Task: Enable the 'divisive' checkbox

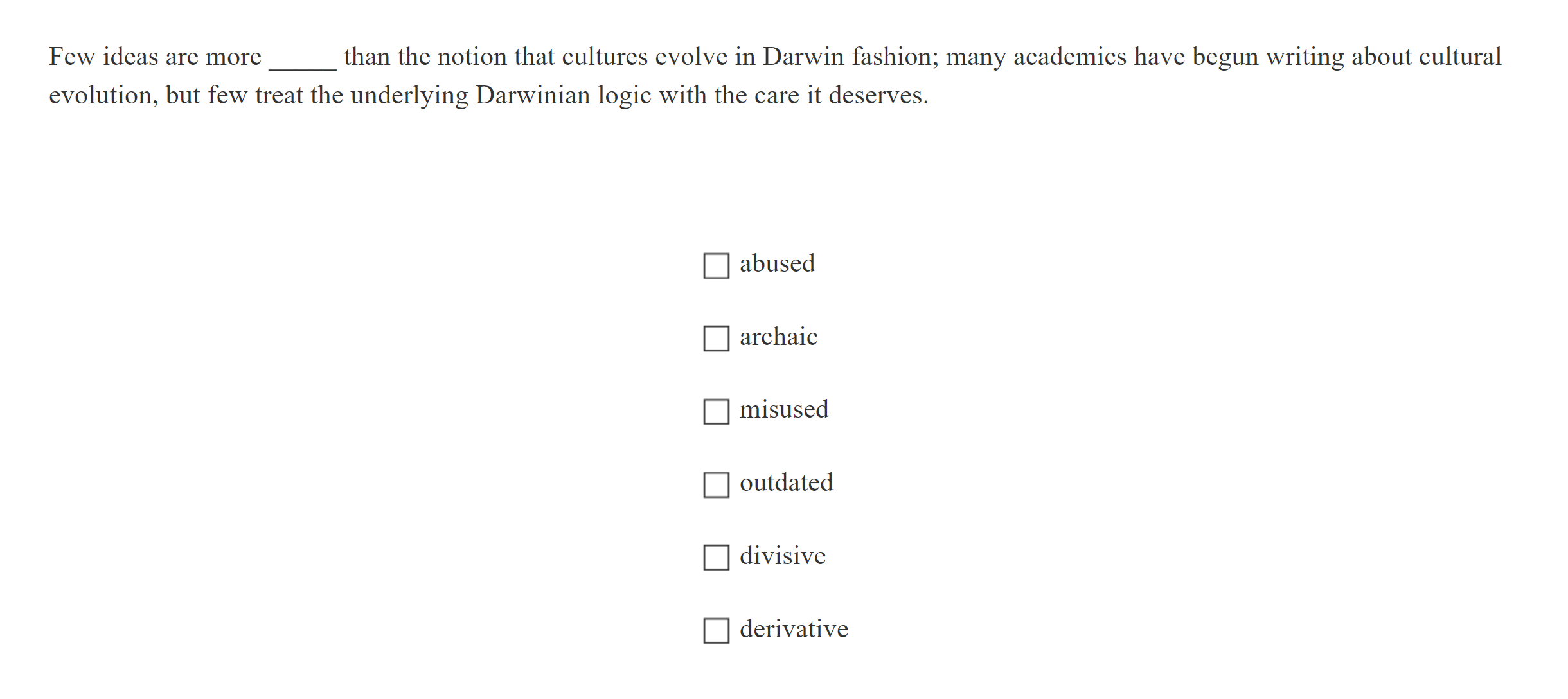Action: coord(716,558)
